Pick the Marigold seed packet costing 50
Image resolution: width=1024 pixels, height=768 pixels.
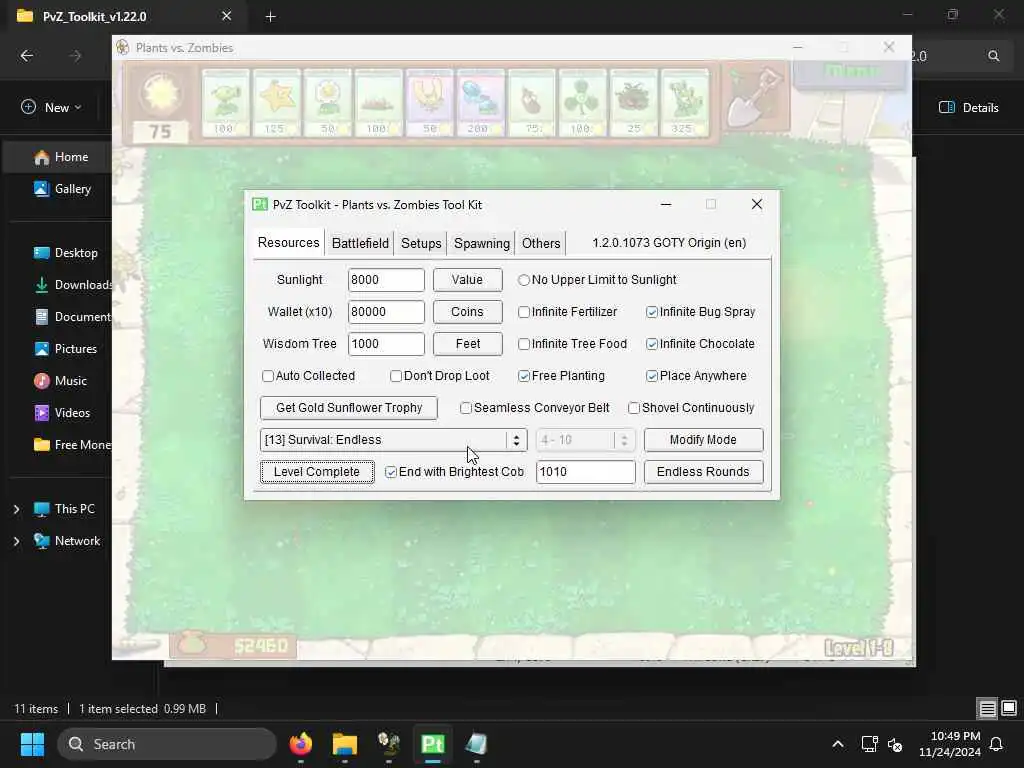coord(327,103)
